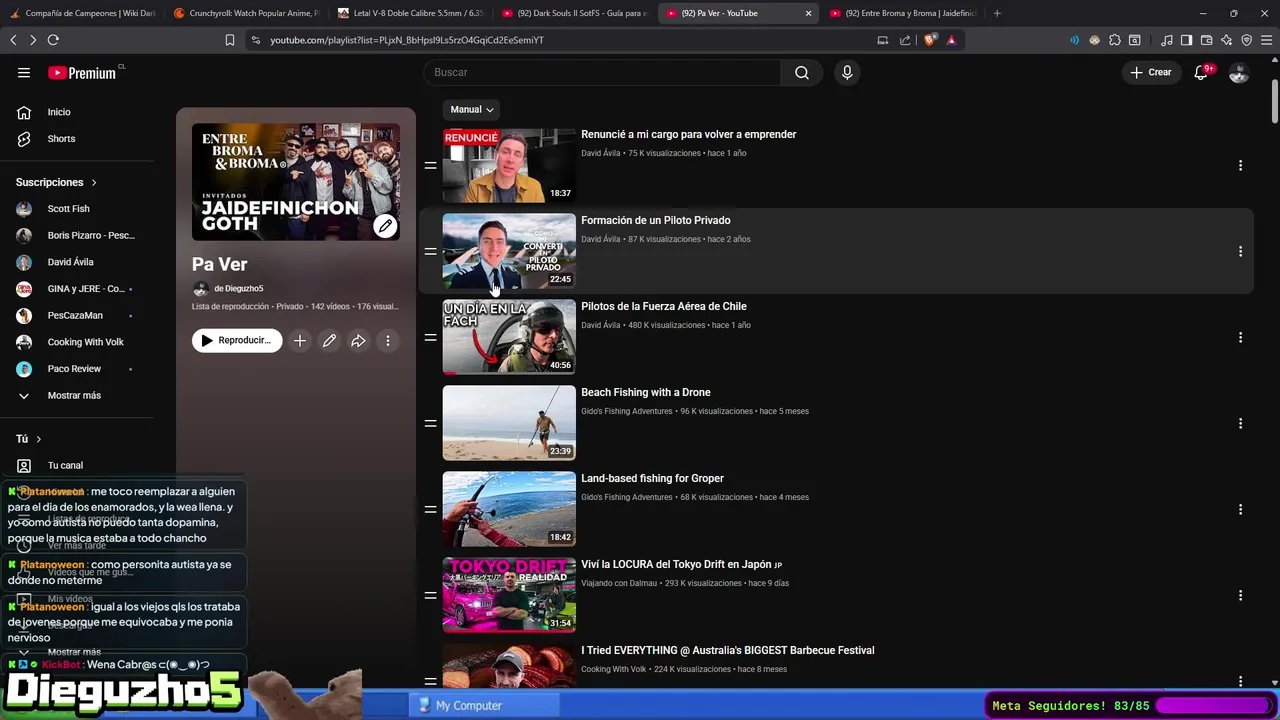Open Brave Rewards triangle icon
This screenshot has width=1280, height=720.
(951, 40)
